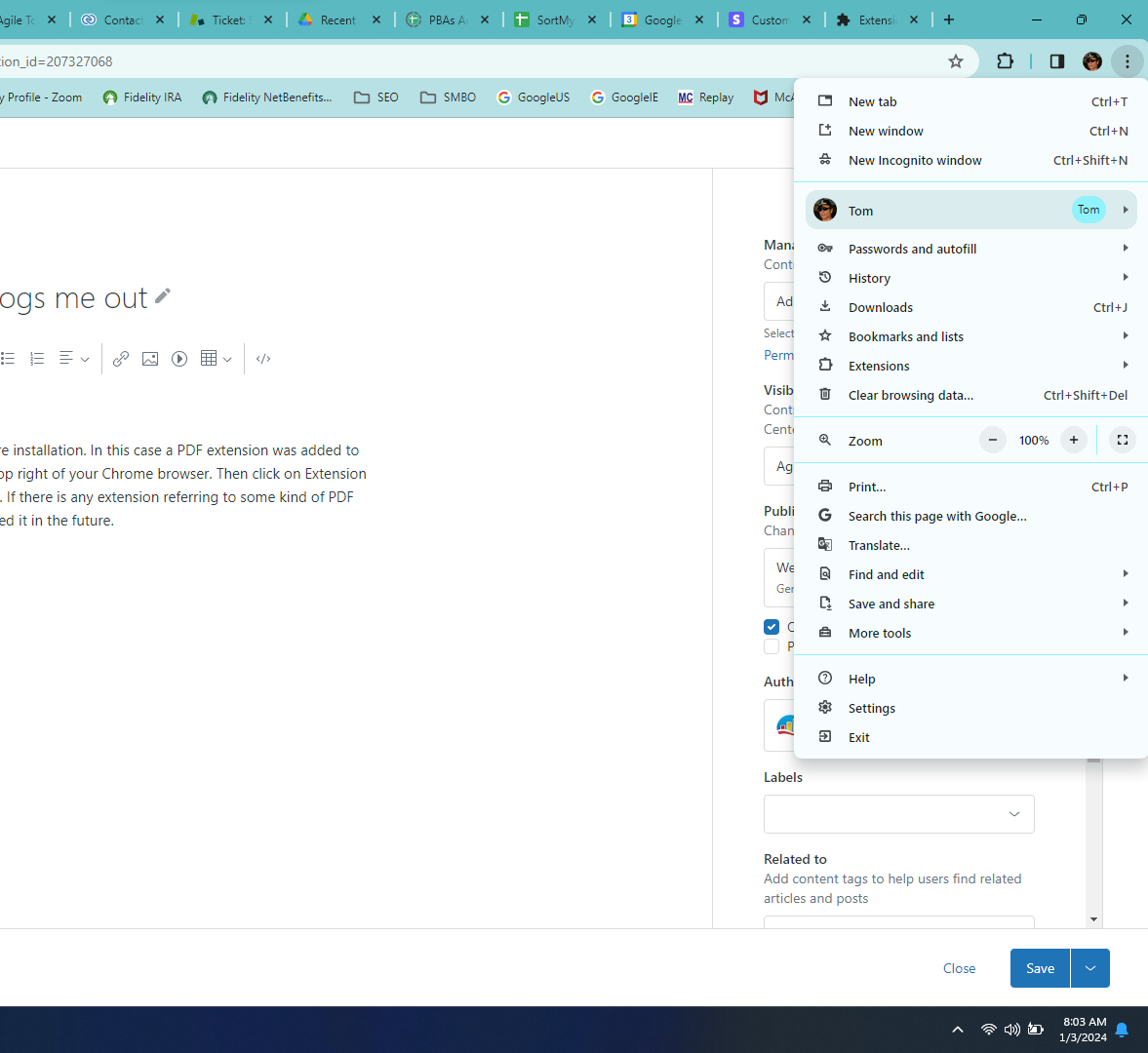Toggle the browser side panel icon
Viewport: 1148px width, 1053px height.
(x=1056, y=61)
